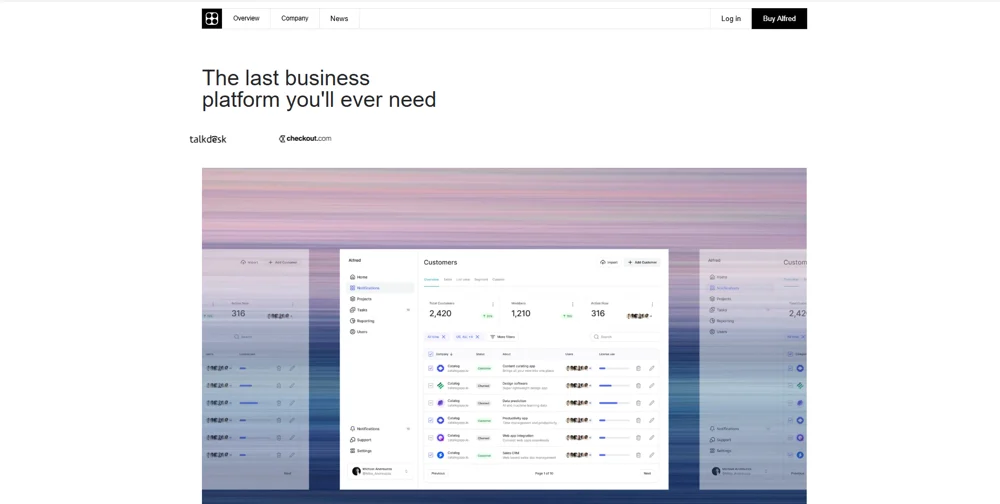Click Search field in center dashboard
The image size is (1000, 504).
pos(625,336)
